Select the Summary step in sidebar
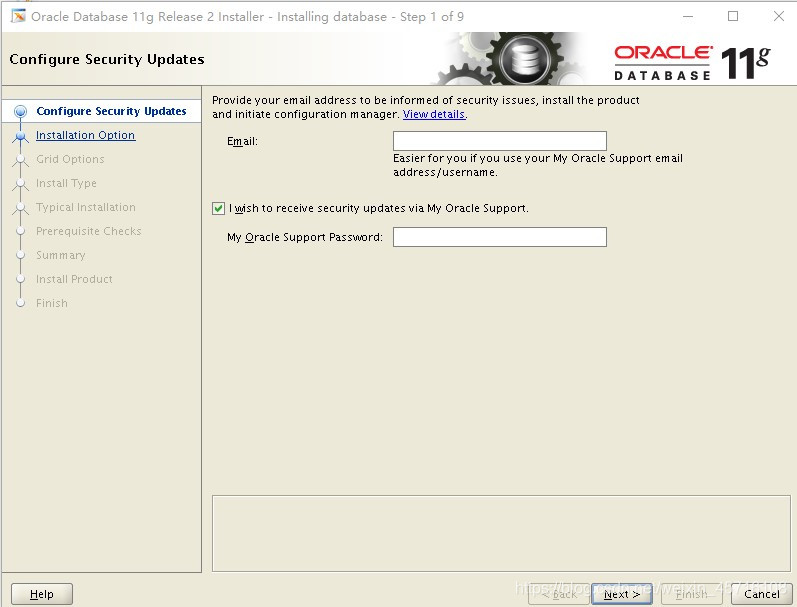 click(x=60, y=255)
